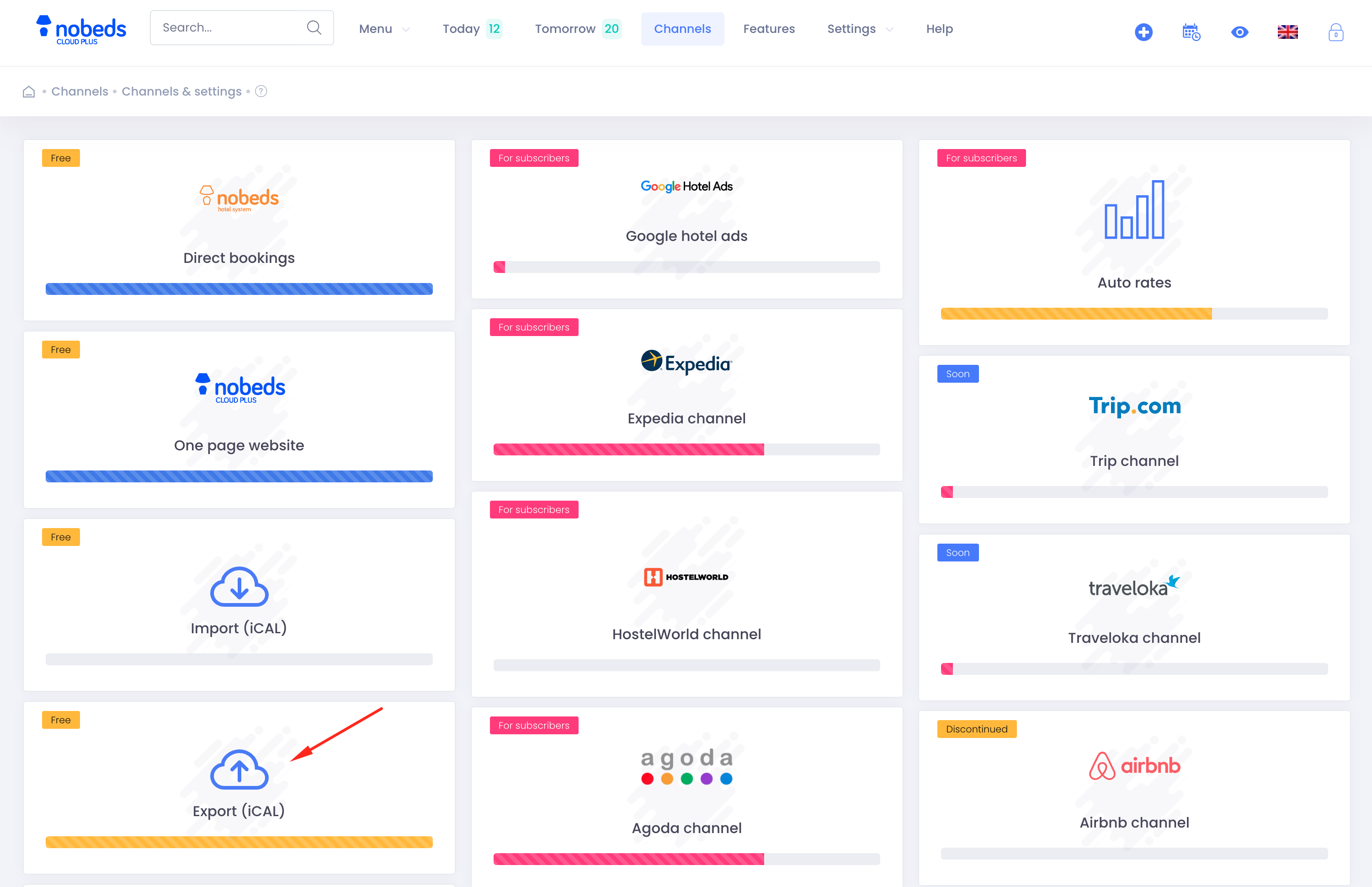Switch to the Channels tab

point(682,29)
